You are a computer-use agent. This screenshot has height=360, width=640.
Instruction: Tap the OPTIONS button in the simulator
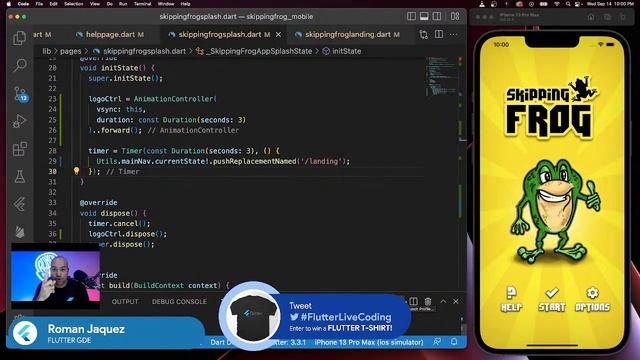click(x=592, y=299)
